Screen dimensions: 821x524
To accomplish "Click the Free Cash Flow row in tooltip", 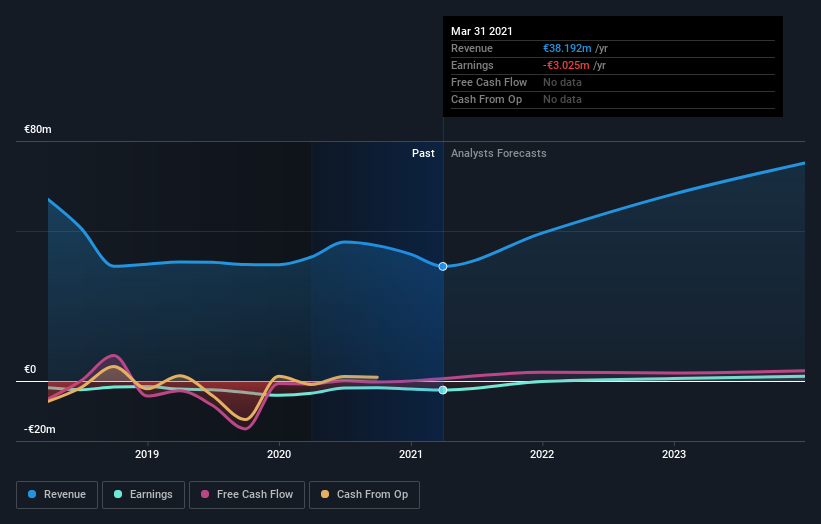I will [613, 83].
